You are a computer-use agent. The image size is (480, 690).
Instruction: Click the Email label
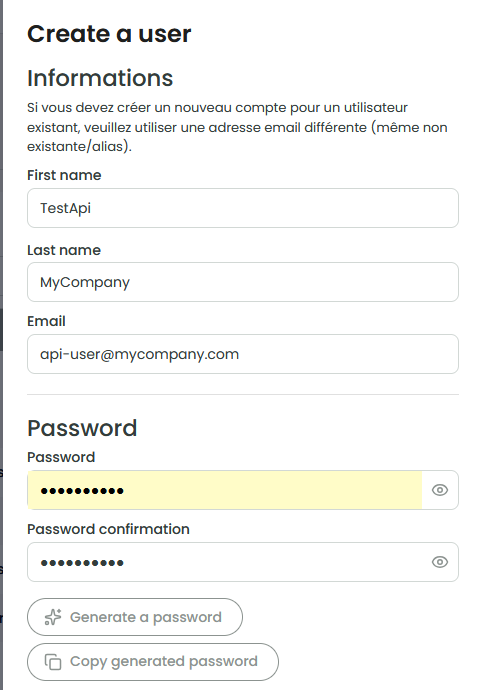[46, 321]
